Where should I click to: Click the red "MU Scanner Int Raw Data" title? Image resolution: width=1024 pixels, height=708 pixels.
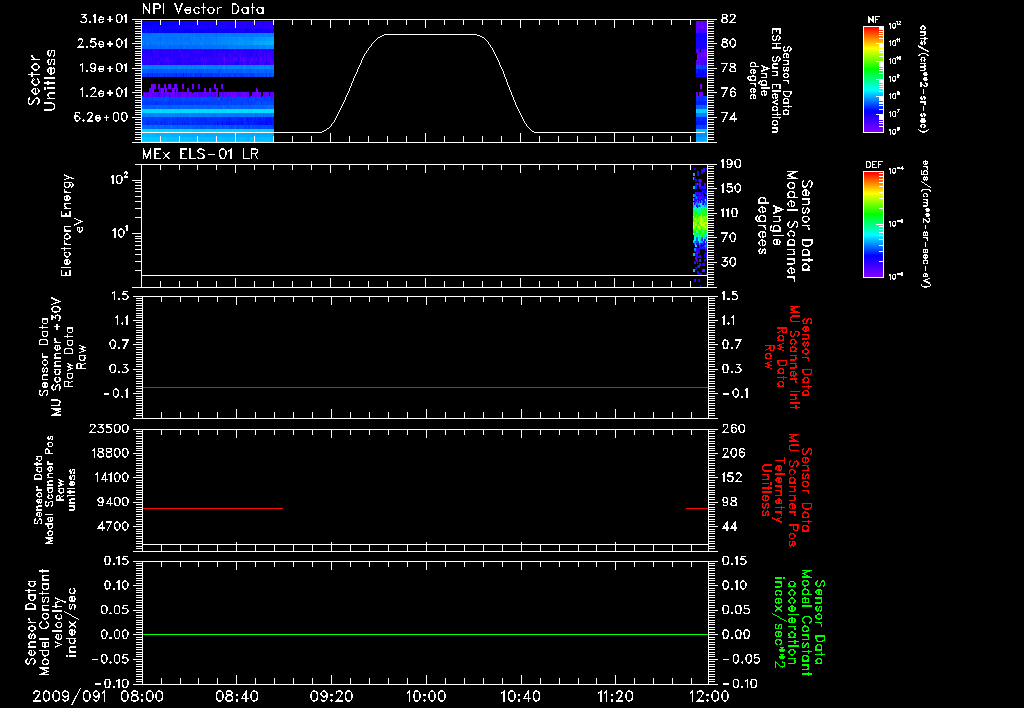pos(788,357)
